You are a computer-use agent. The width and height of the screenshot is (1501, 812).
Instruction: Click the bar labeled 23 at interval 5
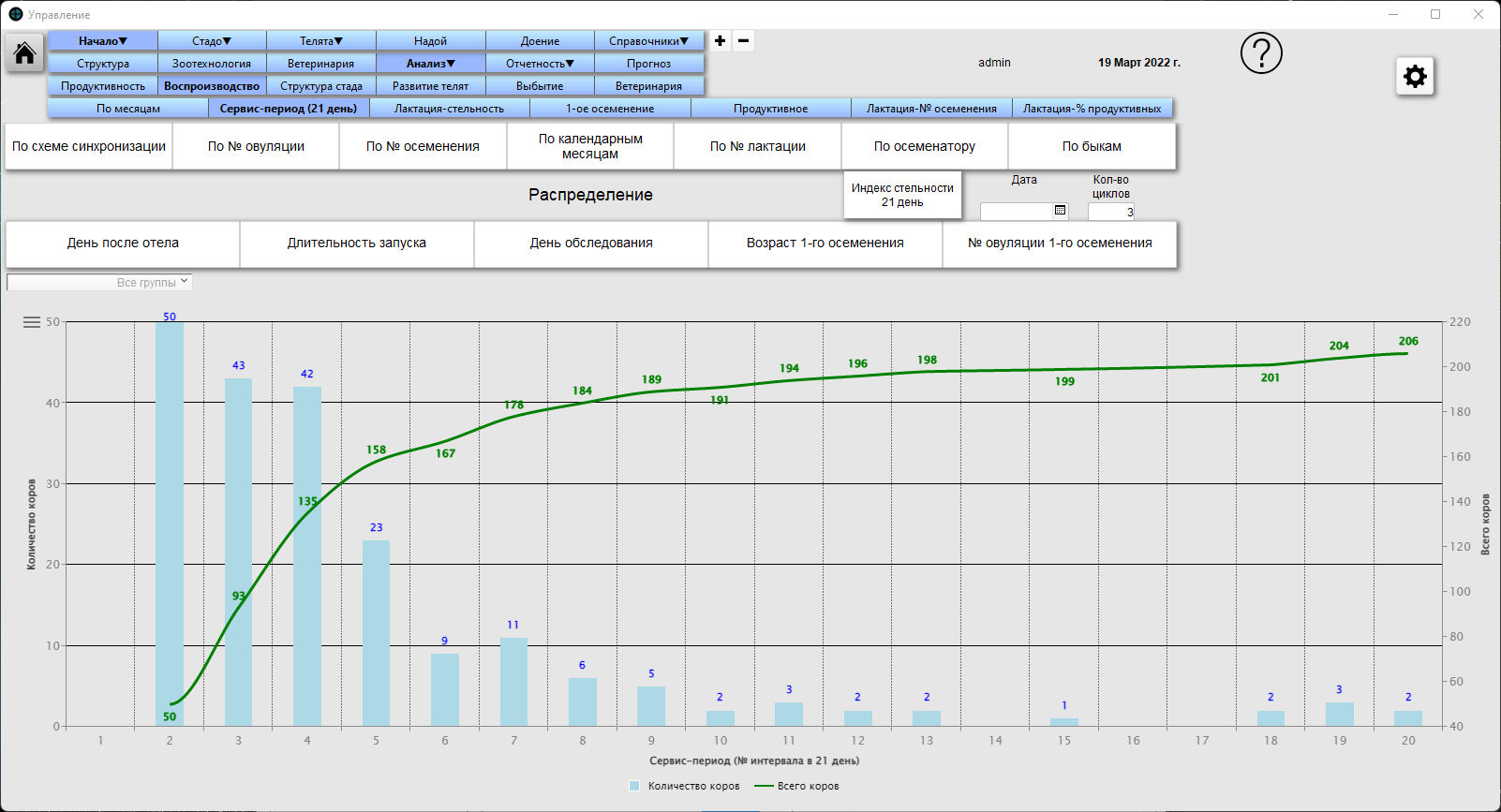[377, 633]
